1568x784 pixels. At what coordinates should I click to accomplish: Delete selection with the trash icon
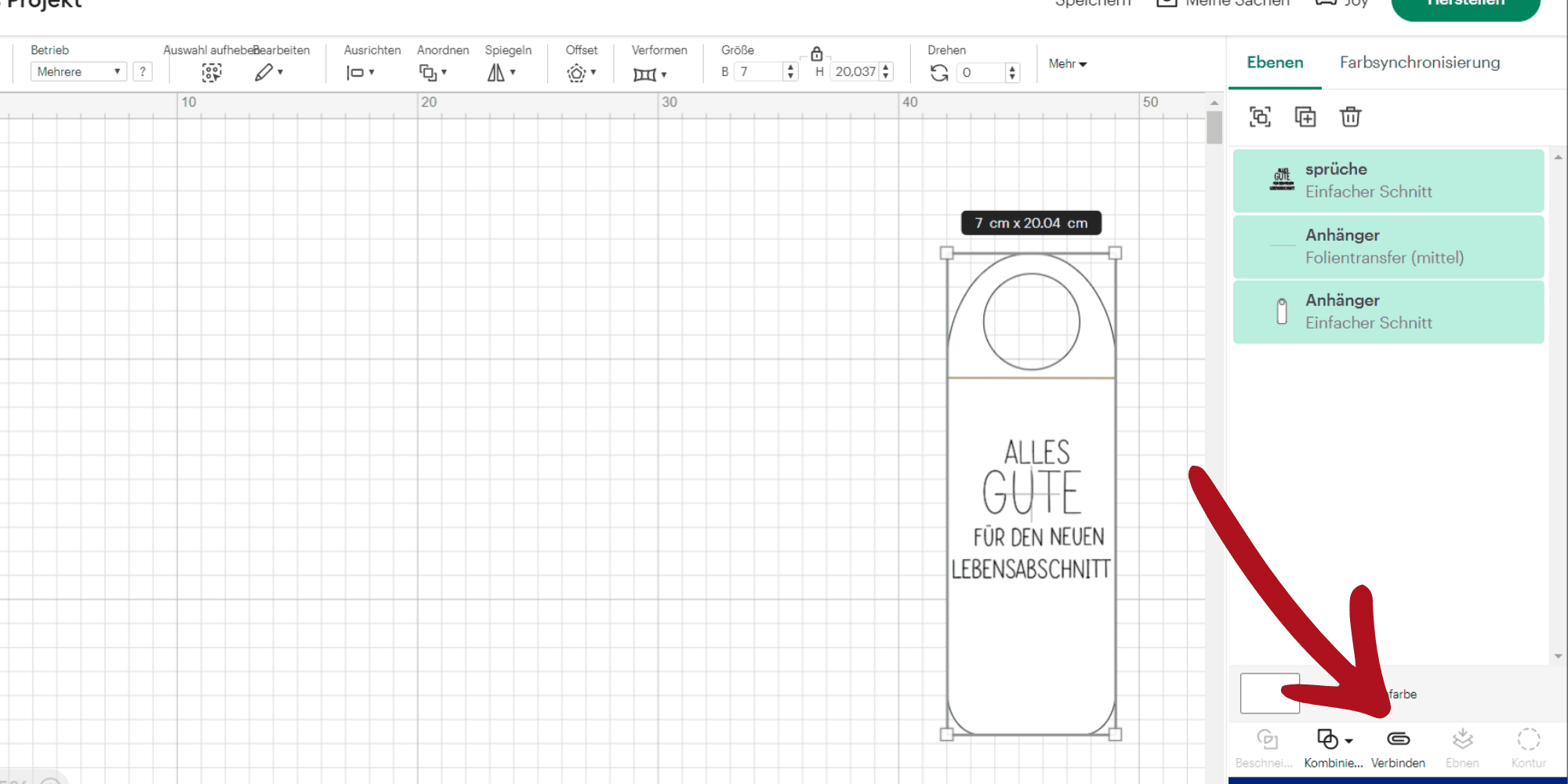click(1350, 117)
